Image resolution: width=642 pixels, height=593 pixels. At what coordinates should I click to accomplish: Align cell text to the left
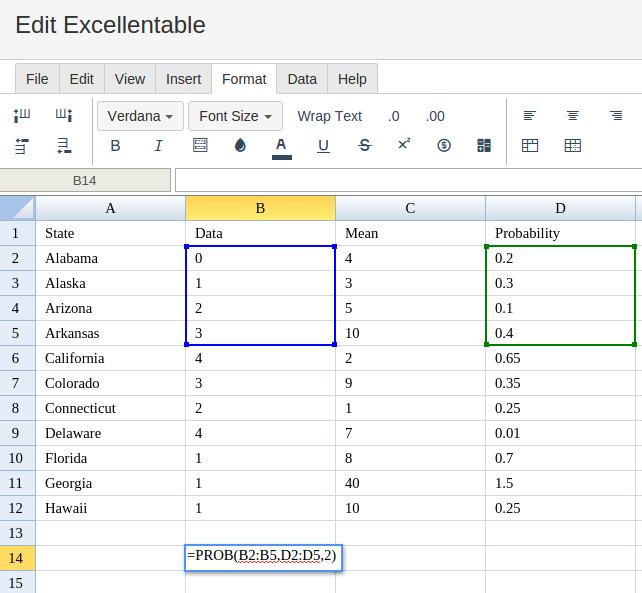tap(530, 116)
